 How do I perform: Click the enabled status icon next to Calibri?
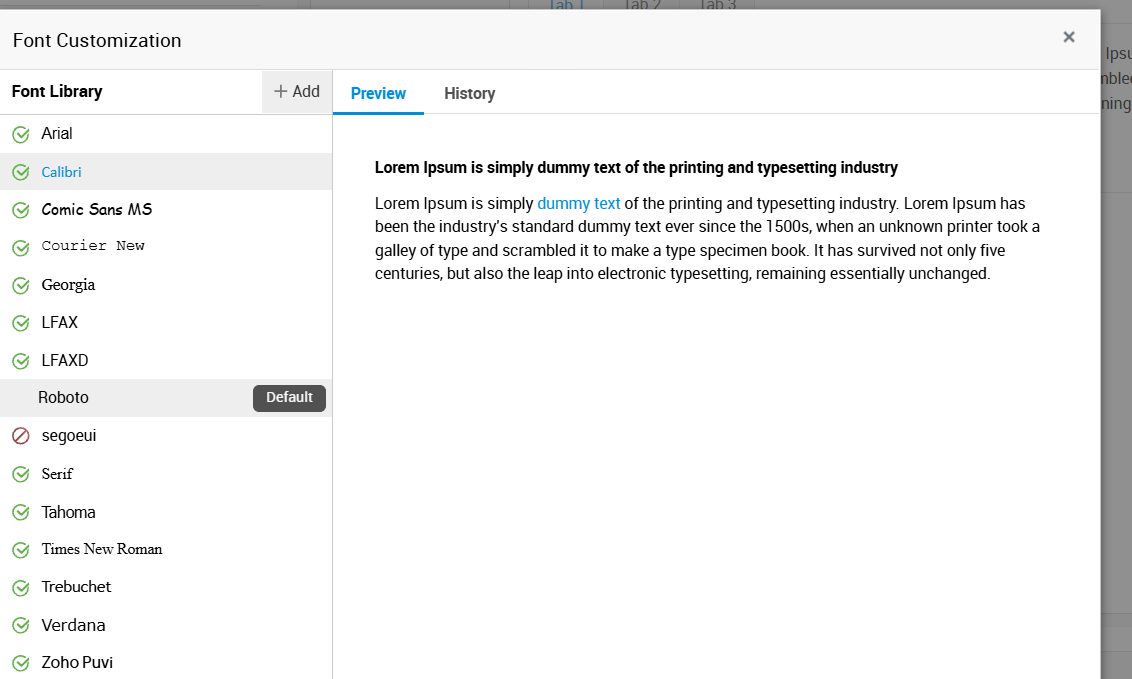tap(21, 172)
